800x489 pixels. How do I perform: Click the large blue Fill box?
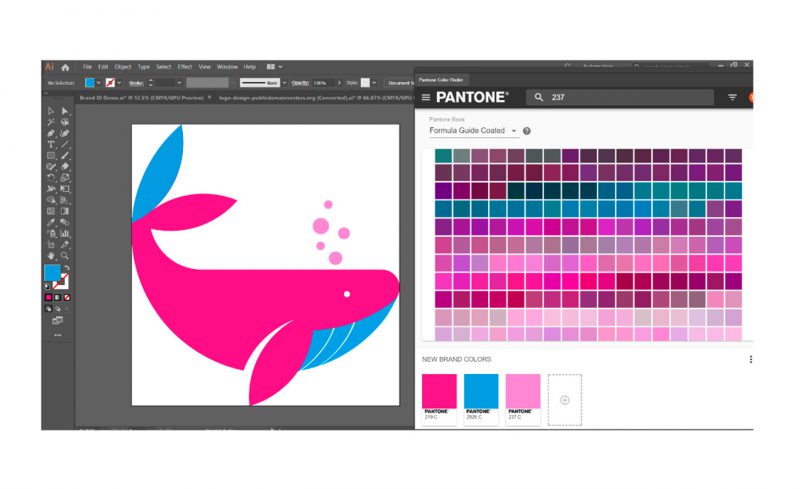[52, 273]
